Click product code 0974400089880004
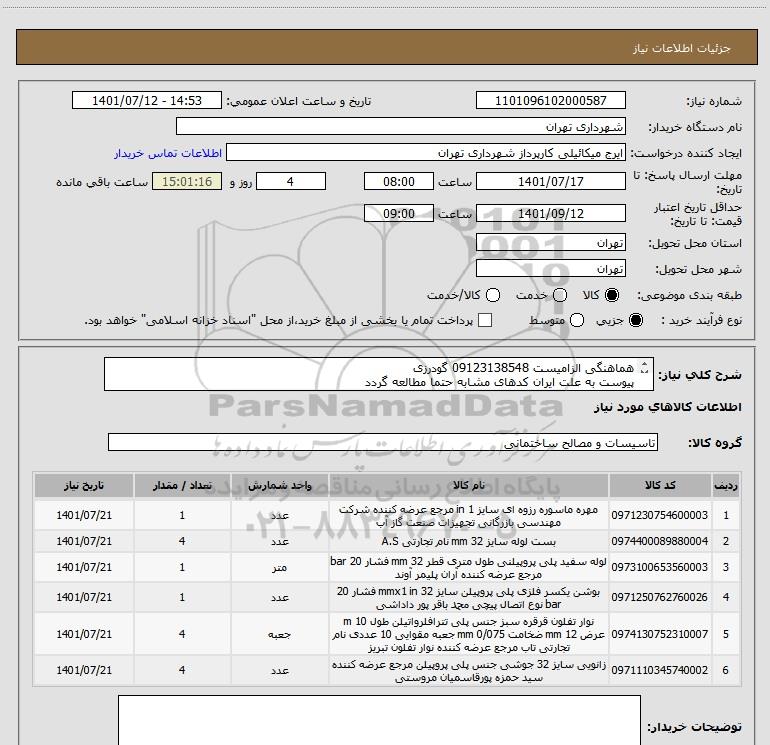The image size is (770, 745). tap(660, 541)
